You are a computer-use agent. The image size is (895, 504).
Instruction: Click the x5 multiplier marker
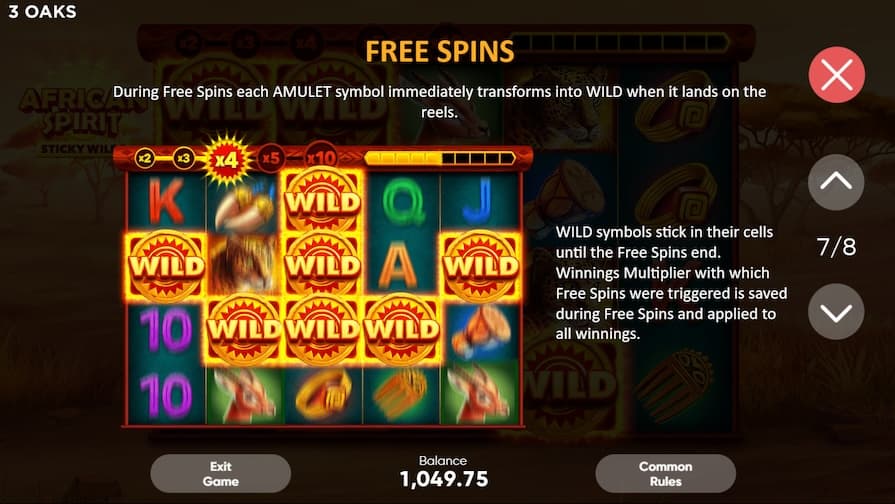tap(271, 158)
